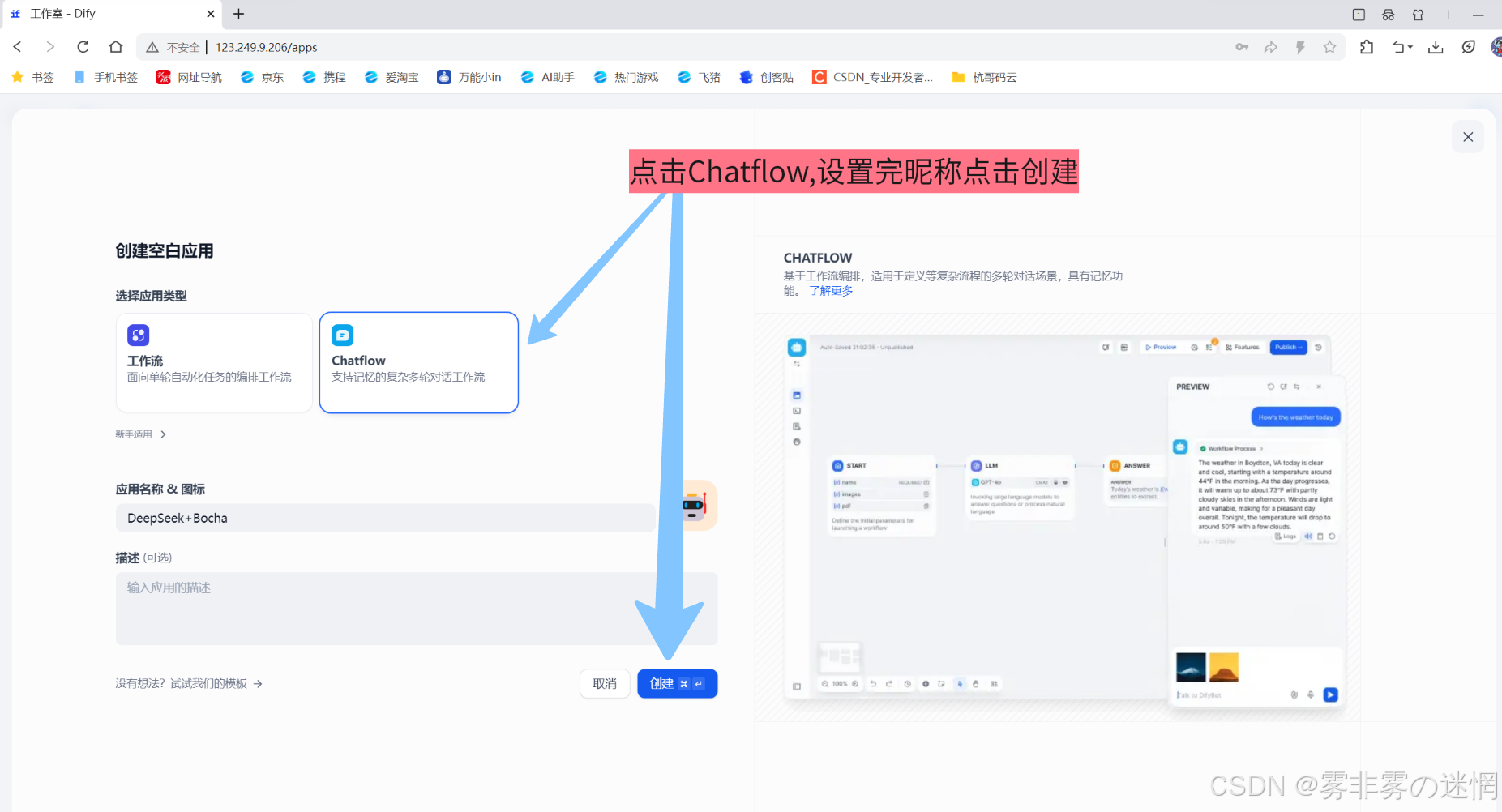Select the 工作流 workflow app type card
The image size is (1502, 812).
pyautogui.click(x=214, y=363)
